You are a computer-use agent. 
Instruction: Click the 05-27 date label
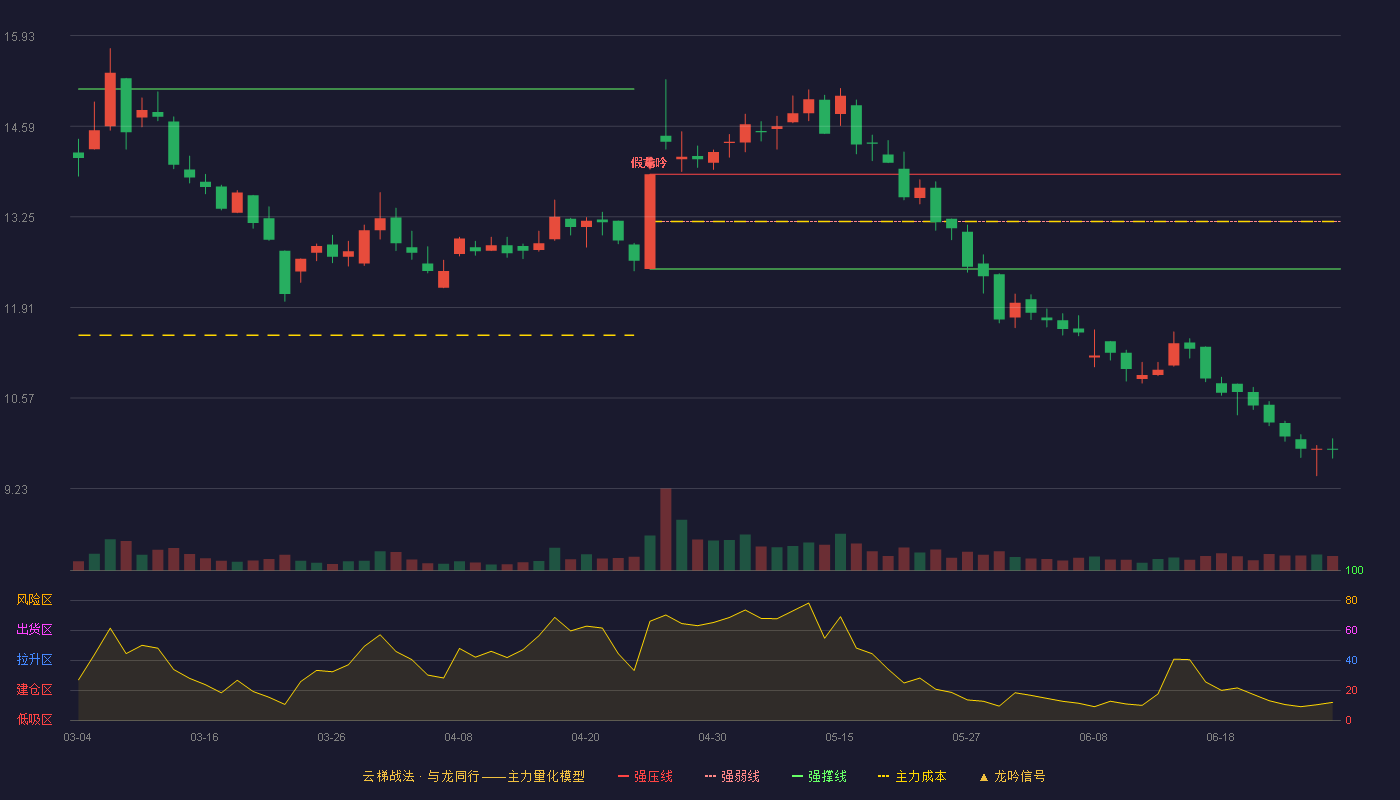[966, 737]
